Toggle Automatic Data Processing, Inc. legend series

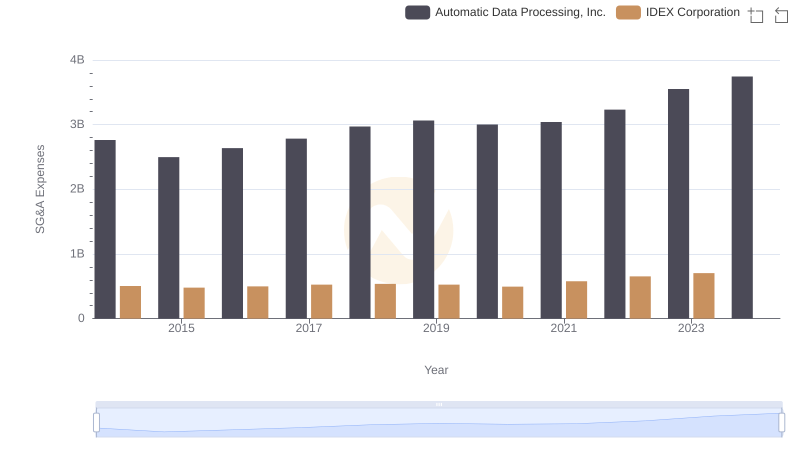[x=505, y=12]
